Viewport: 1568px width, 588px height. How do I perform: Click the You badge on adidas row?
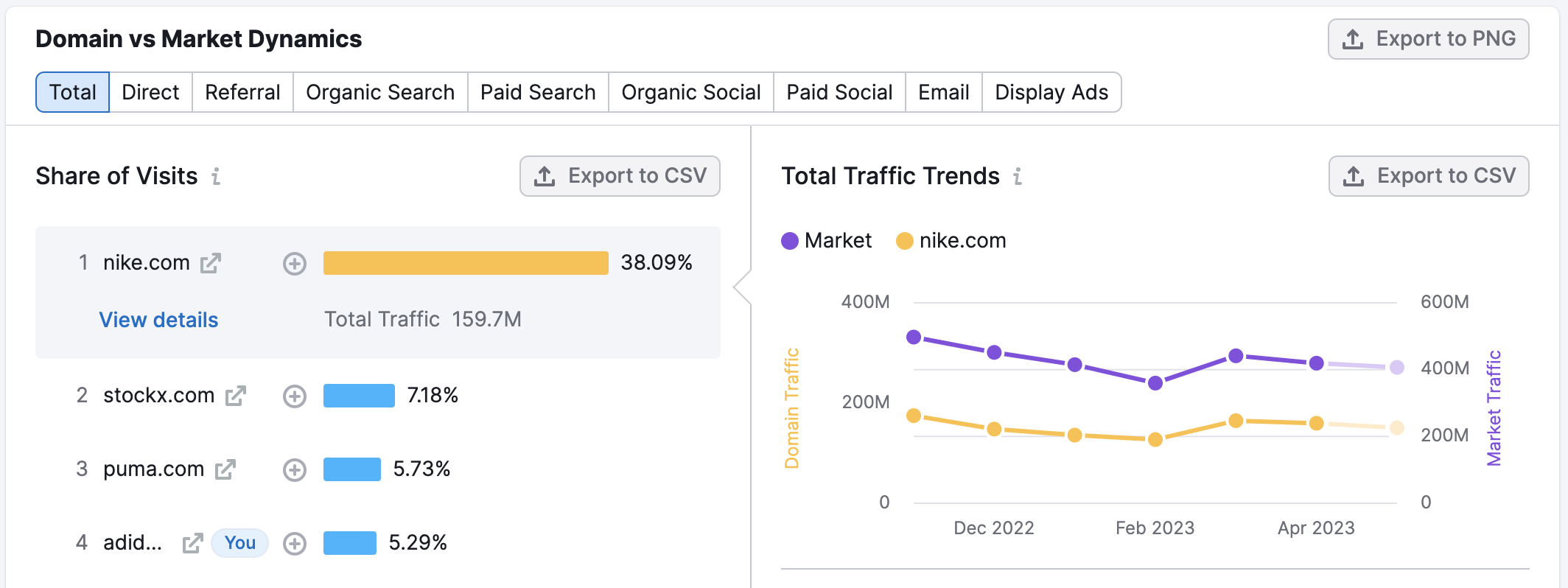coord(240,543)
